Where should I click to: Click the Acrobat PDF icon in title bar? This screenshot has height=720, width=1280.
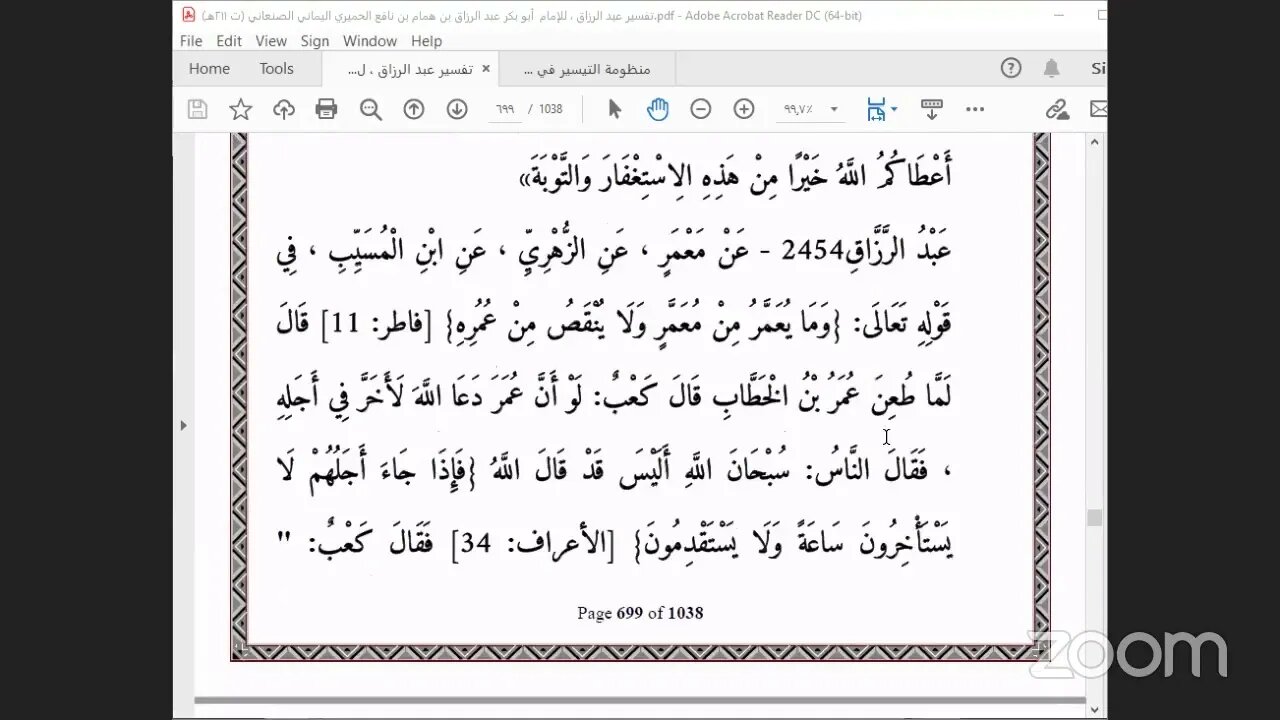188,15
